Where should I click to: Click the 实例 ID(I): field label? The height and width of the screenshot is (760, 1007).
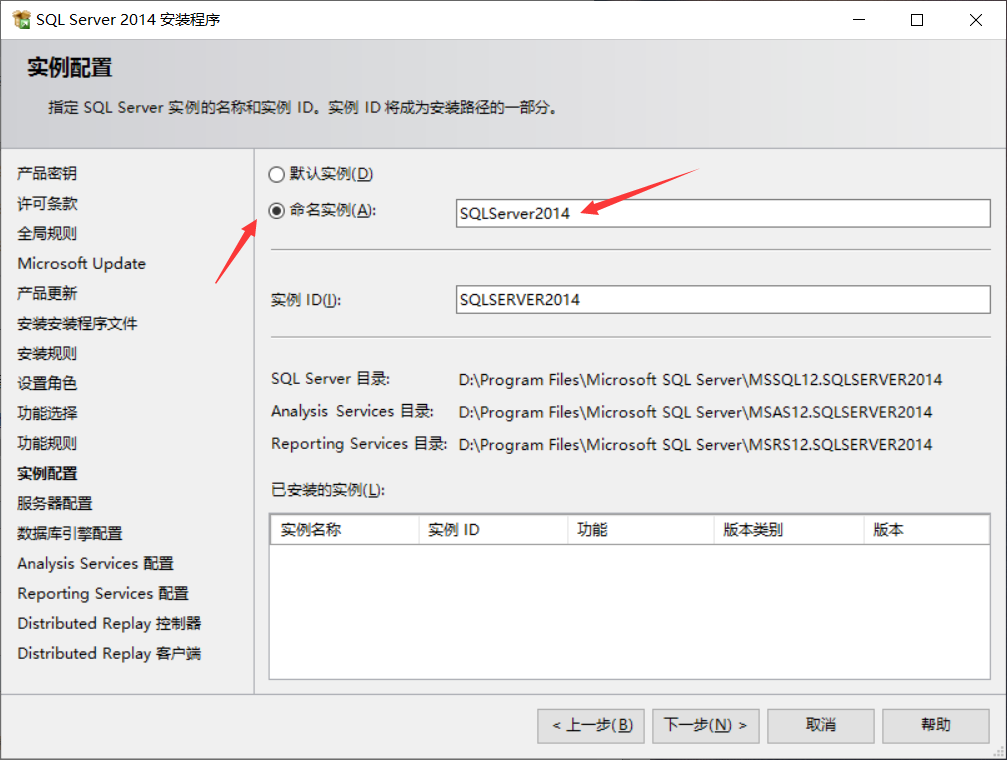306,300
